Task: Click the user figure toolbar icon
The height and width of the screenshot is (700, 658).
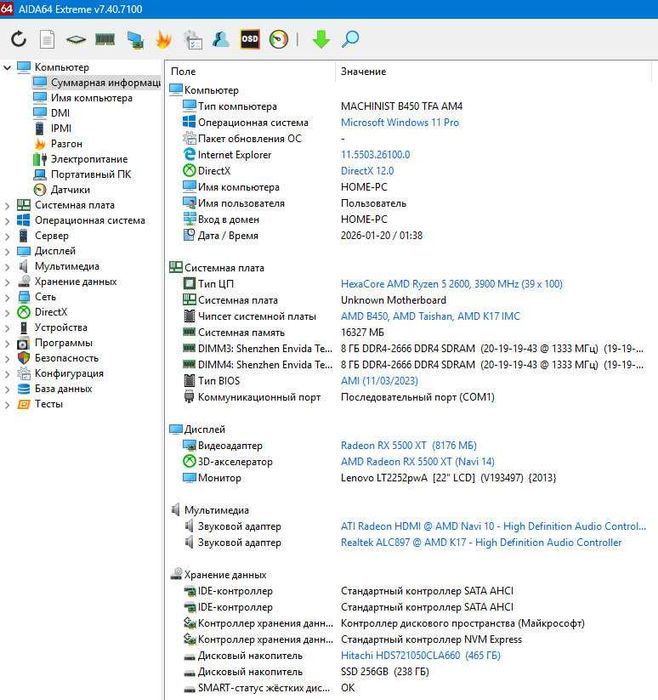Action: click(x=221, y=39)
